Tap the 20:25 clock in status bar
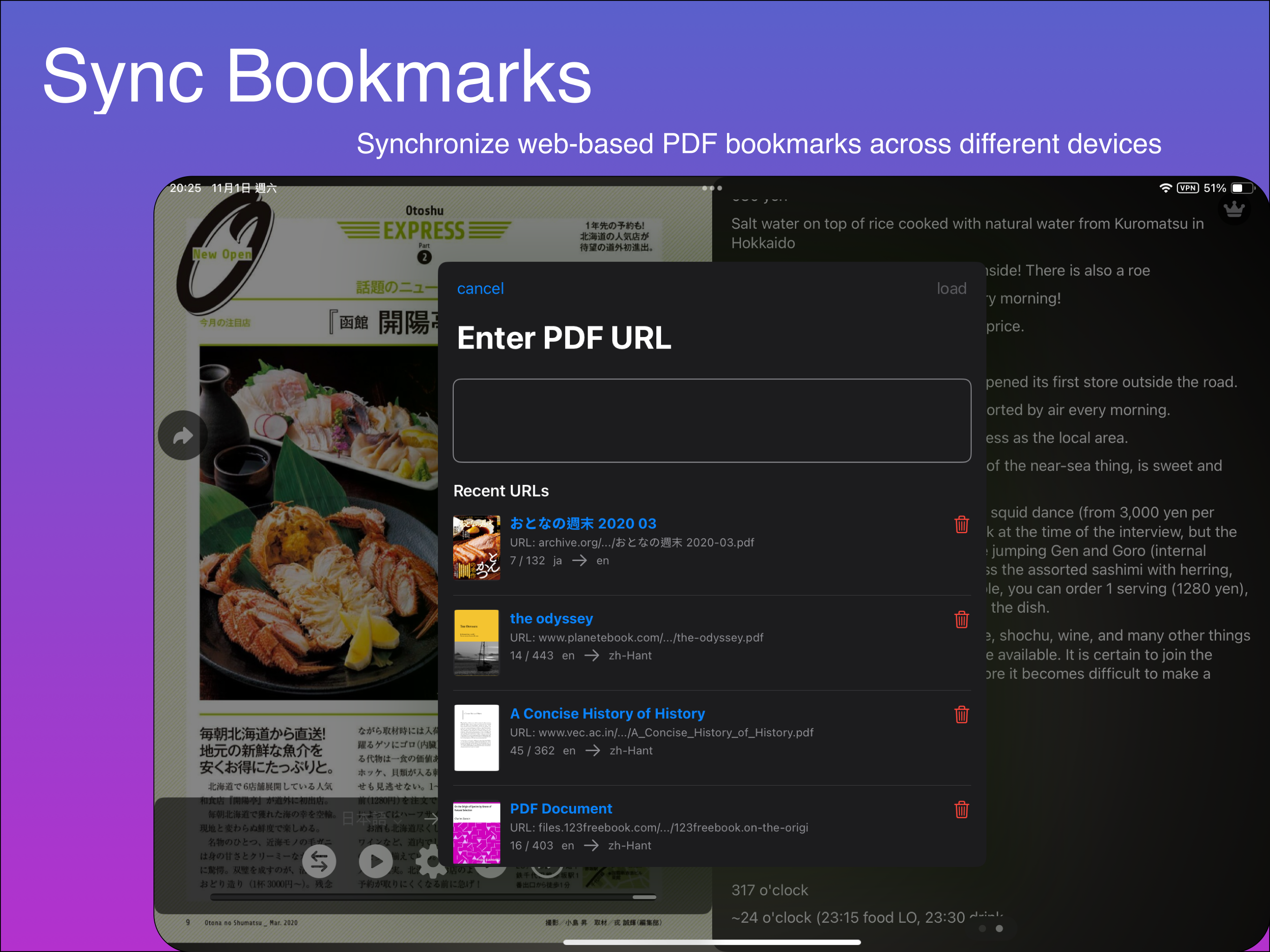Image resolution: width=1270 pixels, height=952 pixels. (185, 188)
